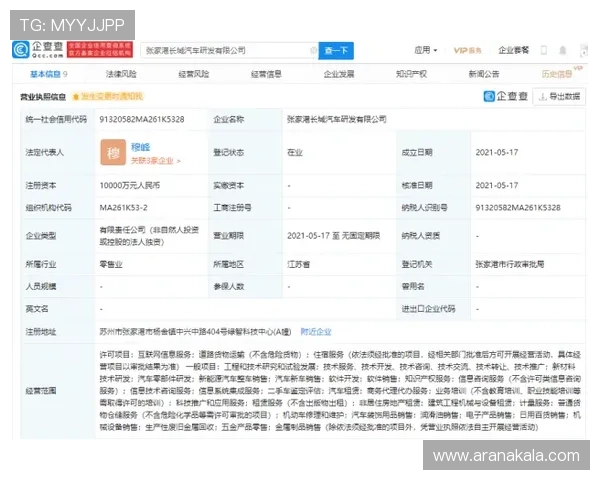Viewport: 600px width, 480px height.
Task: Open legal representative 穆峰 profile link
Action: [140, 147]
